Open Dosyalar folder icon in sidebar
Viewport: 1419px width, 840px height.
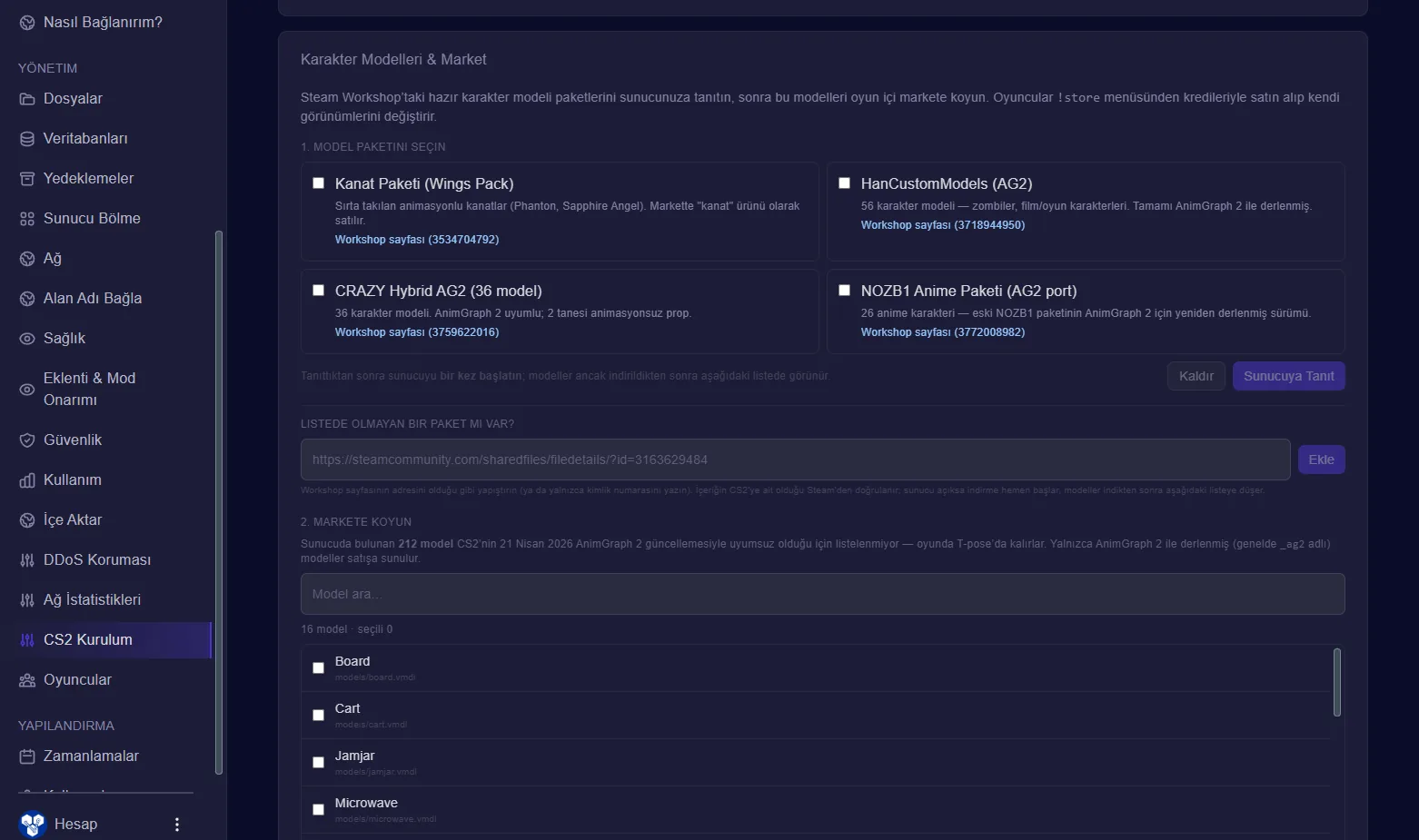pyautogui.click(x=27, y=99)
